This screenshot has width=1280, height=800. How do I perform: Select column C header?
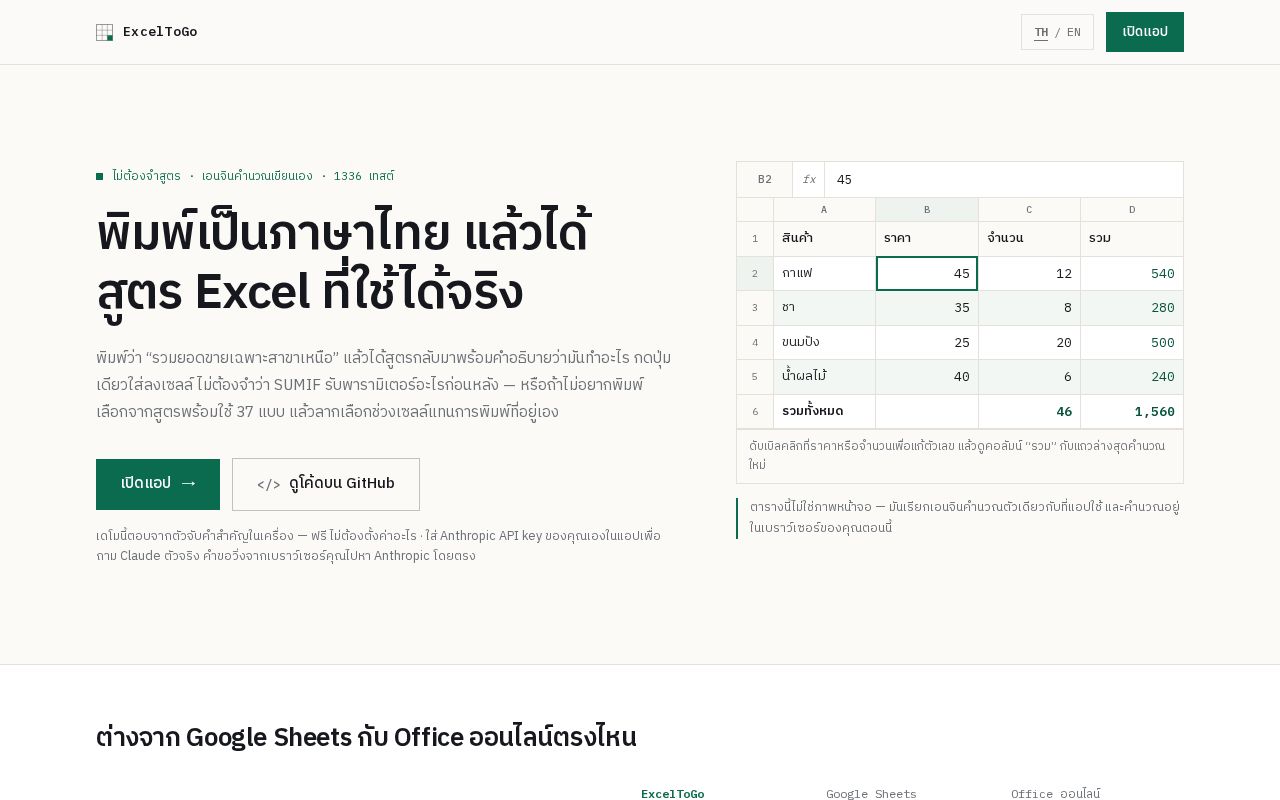[1029, 210]
